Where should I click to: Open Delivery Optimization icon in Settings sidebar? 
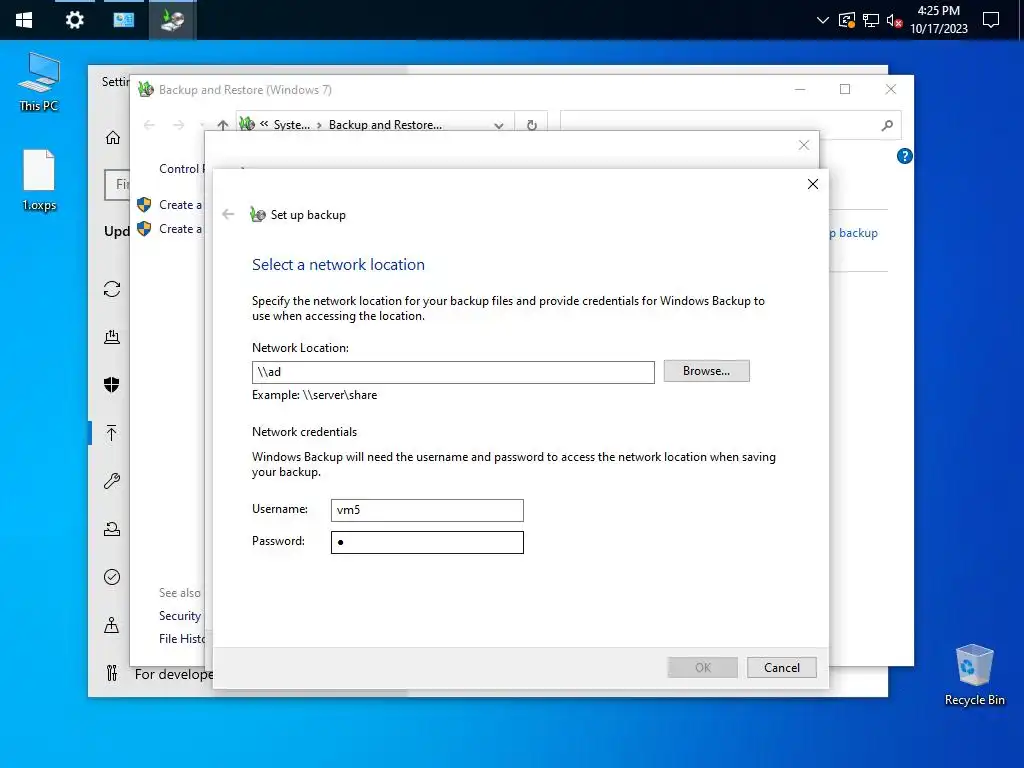(x=112, y=337)
